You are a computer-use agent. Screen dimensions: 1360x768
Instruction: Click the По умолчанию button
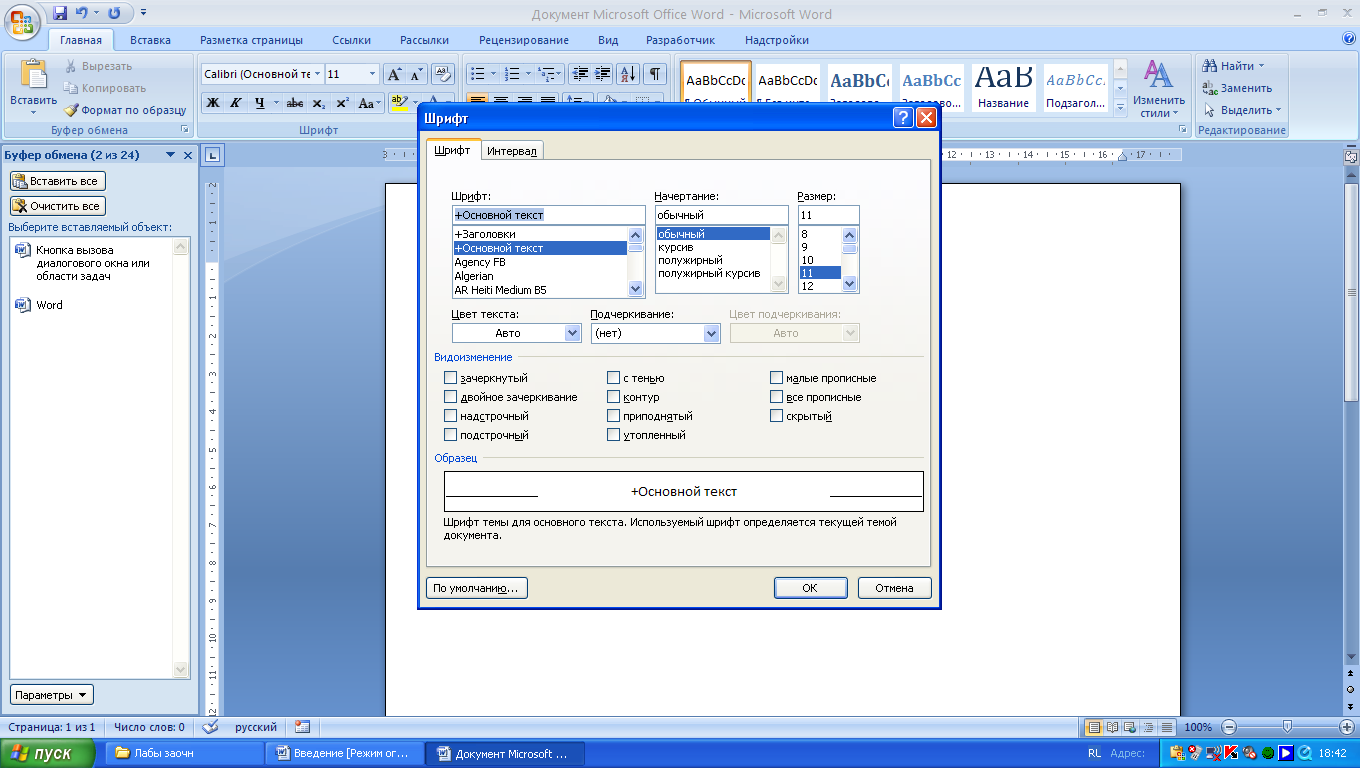pos(476,588)
